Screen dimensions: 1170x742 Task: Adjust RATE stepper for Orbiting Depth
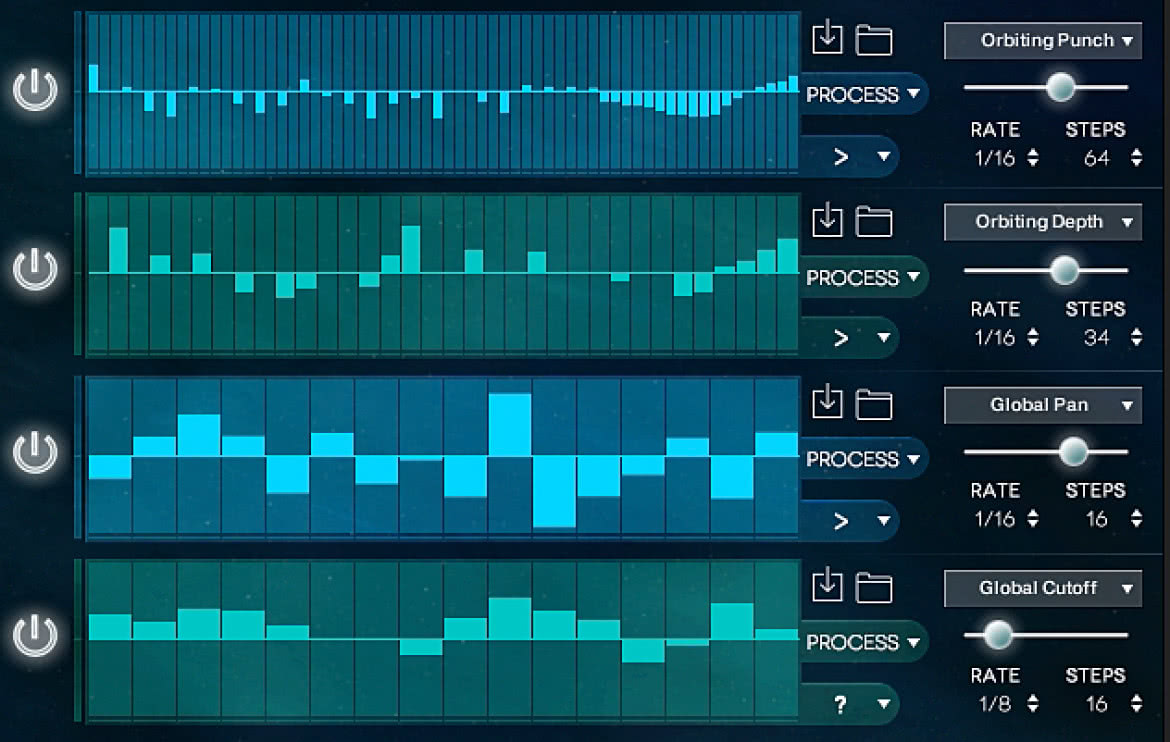pyautogui.click(x=1033, y=337)
